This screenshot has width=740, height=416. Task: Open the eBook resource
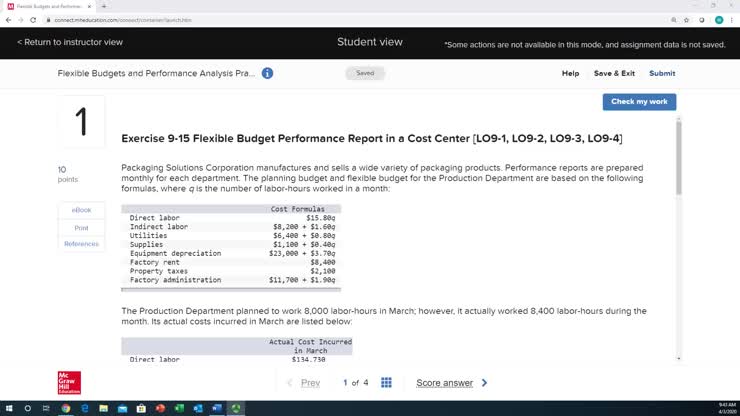(81, 210)
